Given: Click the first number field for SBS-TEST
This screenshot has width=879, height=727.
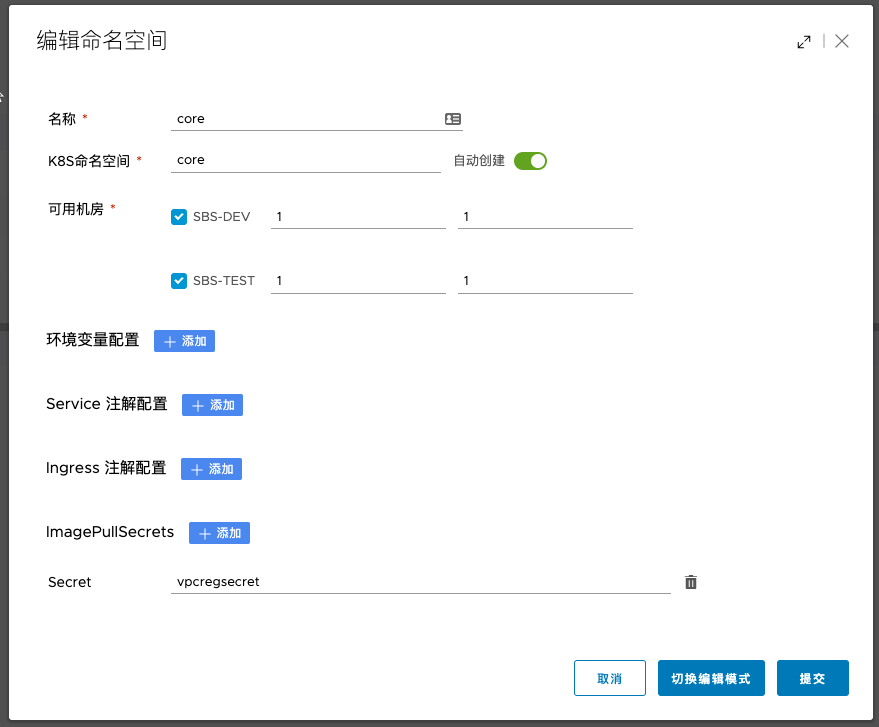Looking at the screenshot, I should pyautogui.click(x=357, y=281).
